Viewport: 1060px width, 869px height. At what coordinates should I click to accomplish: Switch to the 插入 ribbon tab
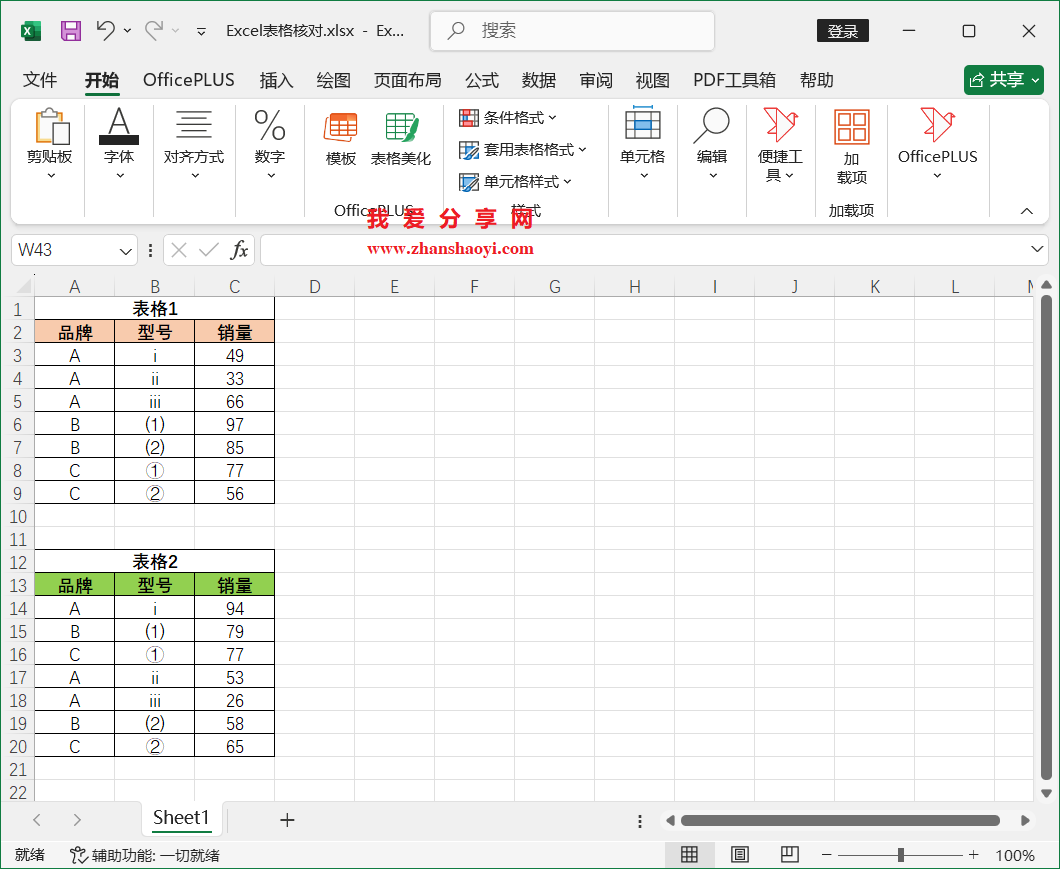click(x=276, y=80)
